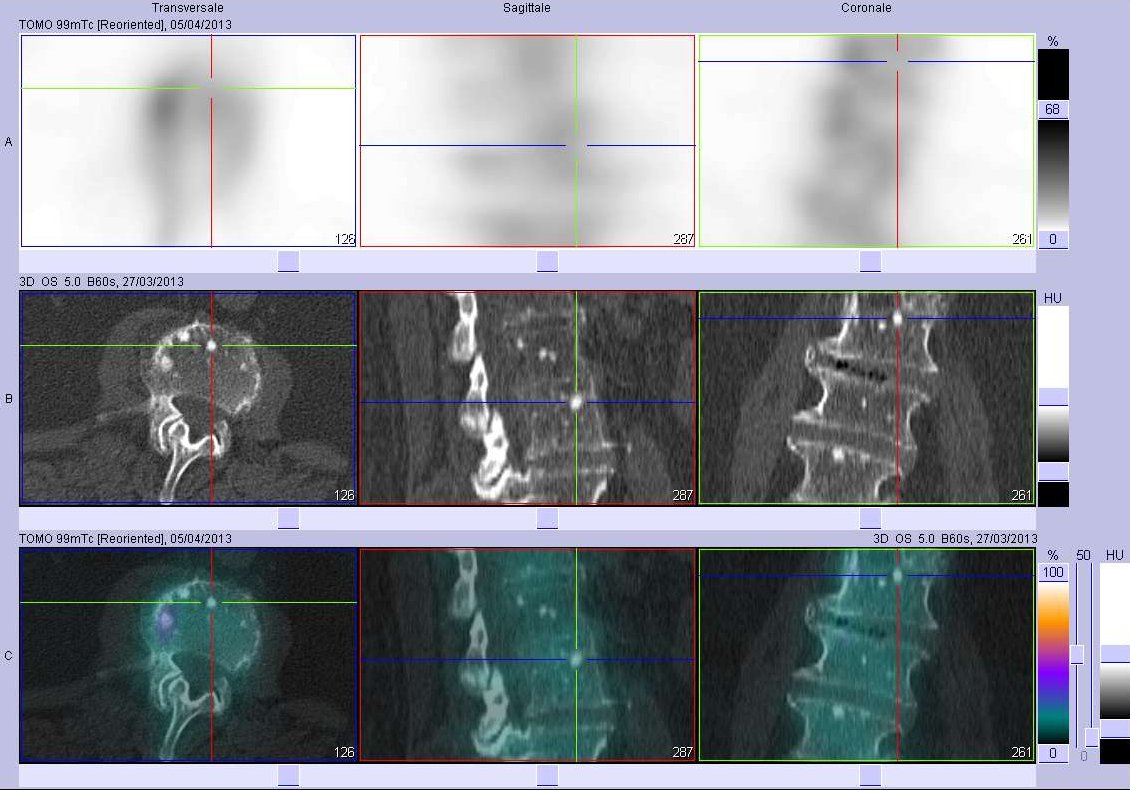Click the row C fusion color palette bar
1130x790 pixels.
[1053, 663]
